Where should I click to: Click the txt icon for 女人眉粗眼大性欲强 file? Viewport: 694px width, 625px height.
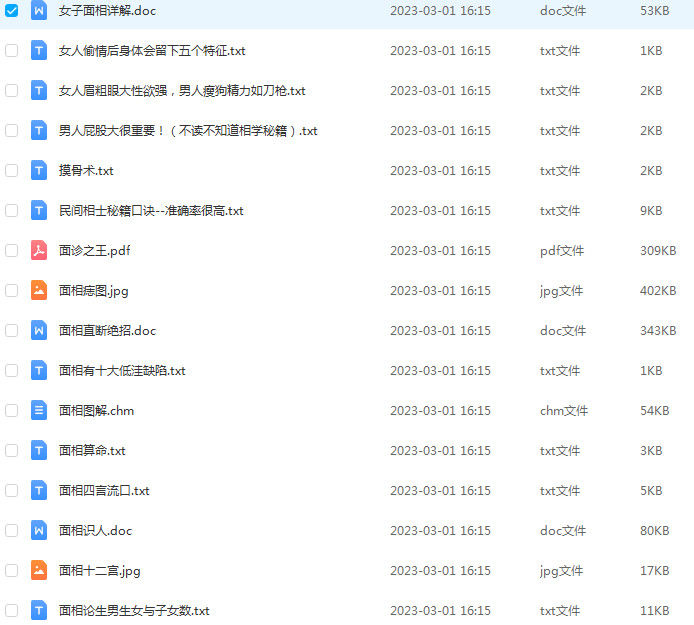pos(39,91)
